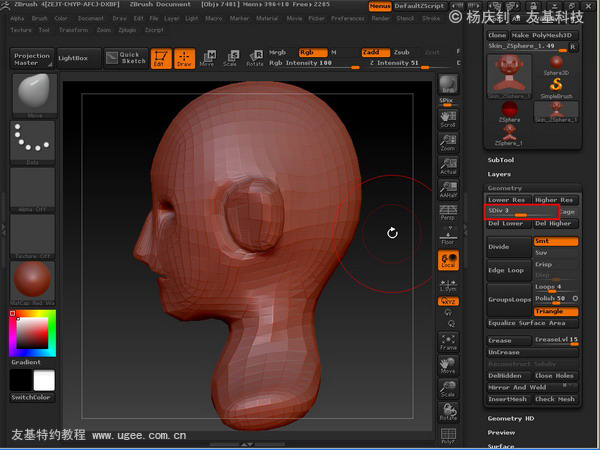Toggle Local transformations button
Image resolution: width=600 pixels, height=450 pixels.
(448, 260)
